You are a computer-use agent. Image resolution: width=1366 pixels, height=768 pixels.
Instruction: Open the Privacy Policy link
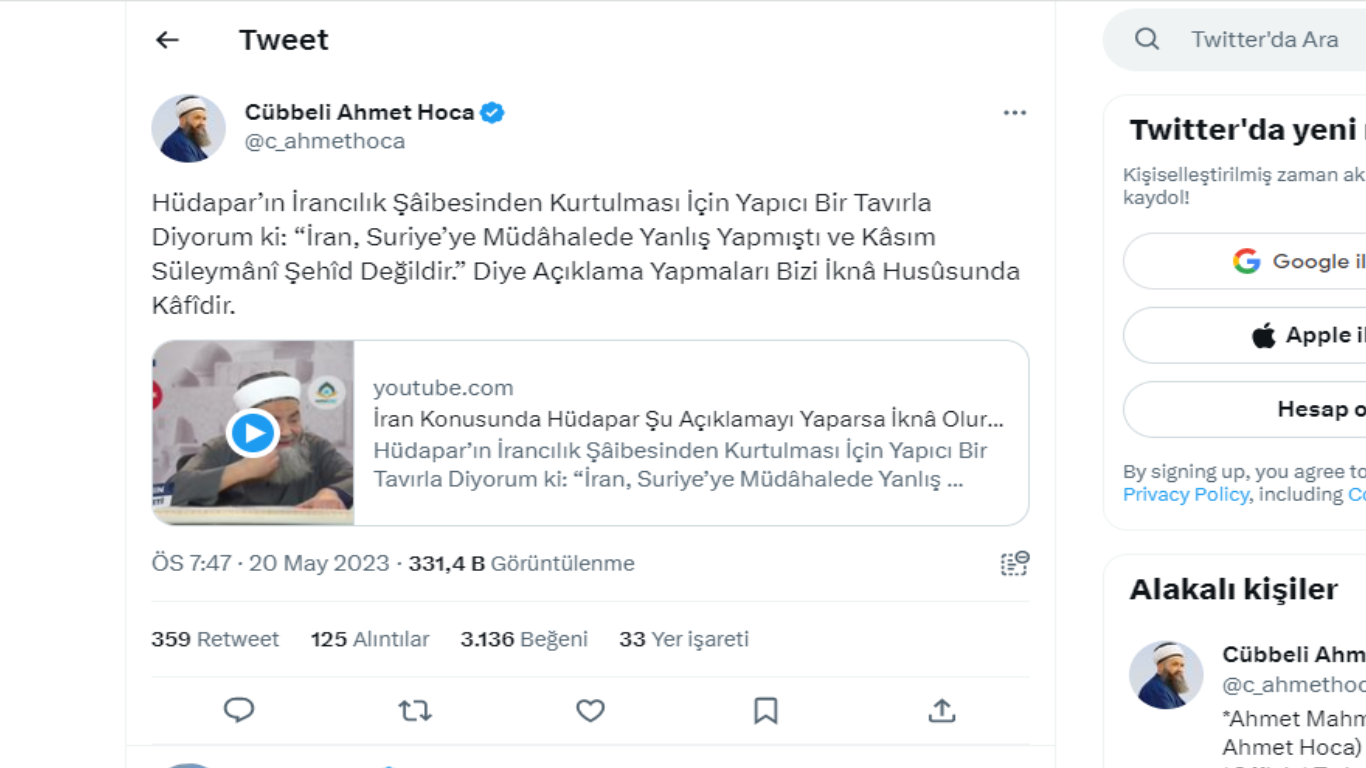click(1185, 494)
